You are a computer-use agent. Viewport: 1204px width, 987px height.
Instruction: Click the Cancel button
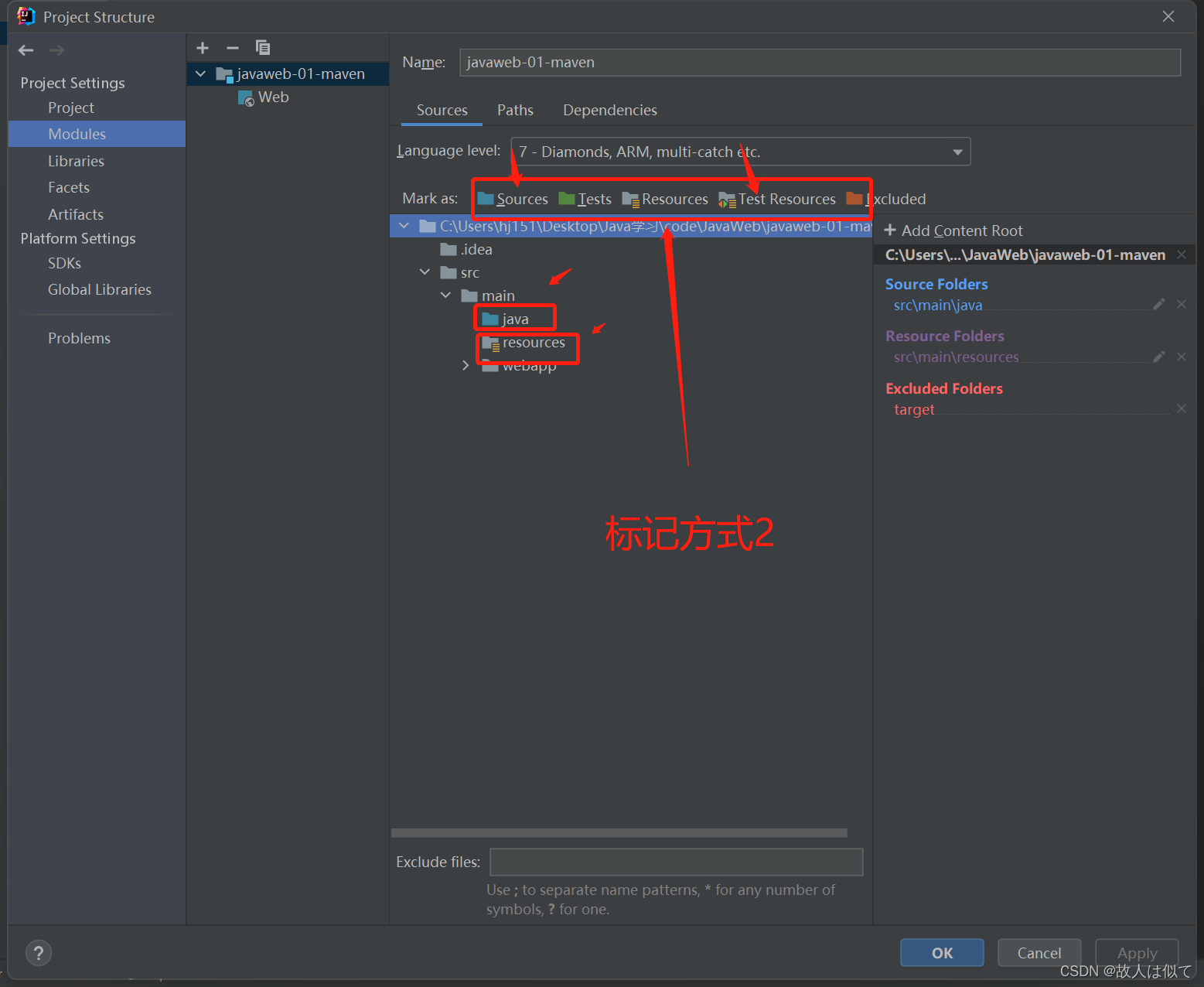pyautogui.click(x=1039, y=953)
